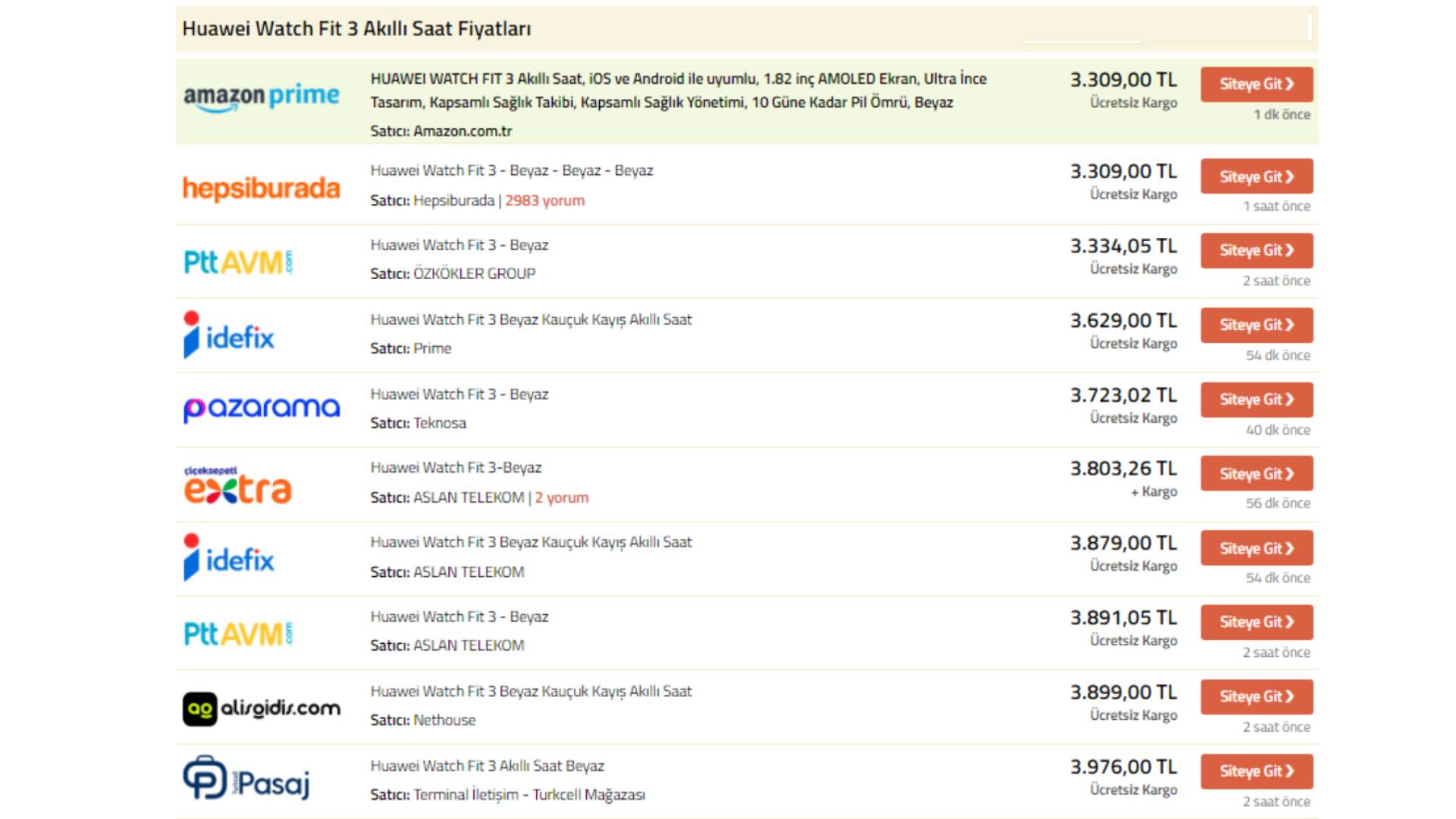This screenshot has height=819, width=1456.
Task: Open the '2 yorum' reviews link
Action: click(x=561, y=497)
